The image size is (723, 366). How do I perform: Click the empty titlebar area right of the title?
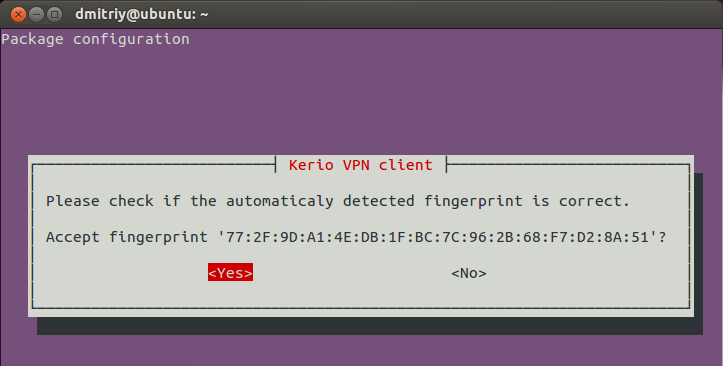tap(461, 14)
